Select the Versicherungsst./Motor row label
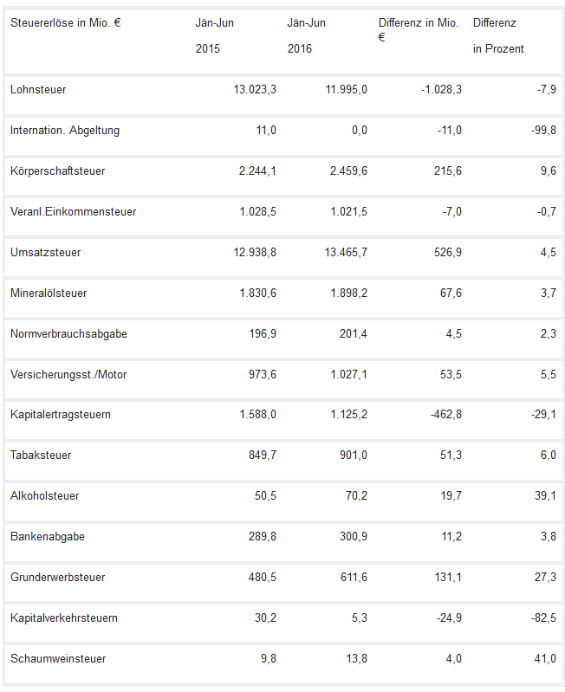The image size is (565, 692). pos(68,375)
